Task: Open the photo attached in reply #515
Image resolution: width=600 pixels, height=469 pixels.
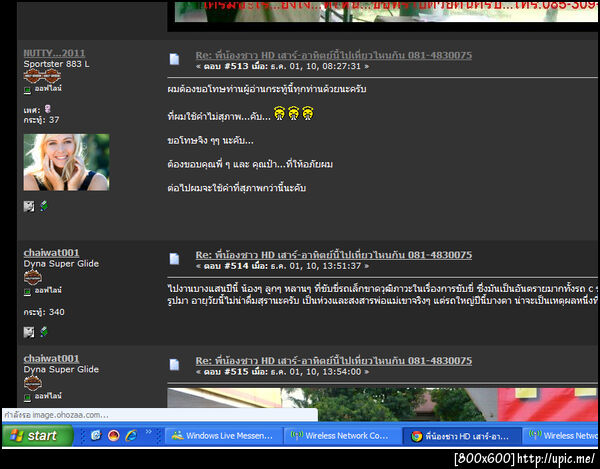Action: click(382, 404)
